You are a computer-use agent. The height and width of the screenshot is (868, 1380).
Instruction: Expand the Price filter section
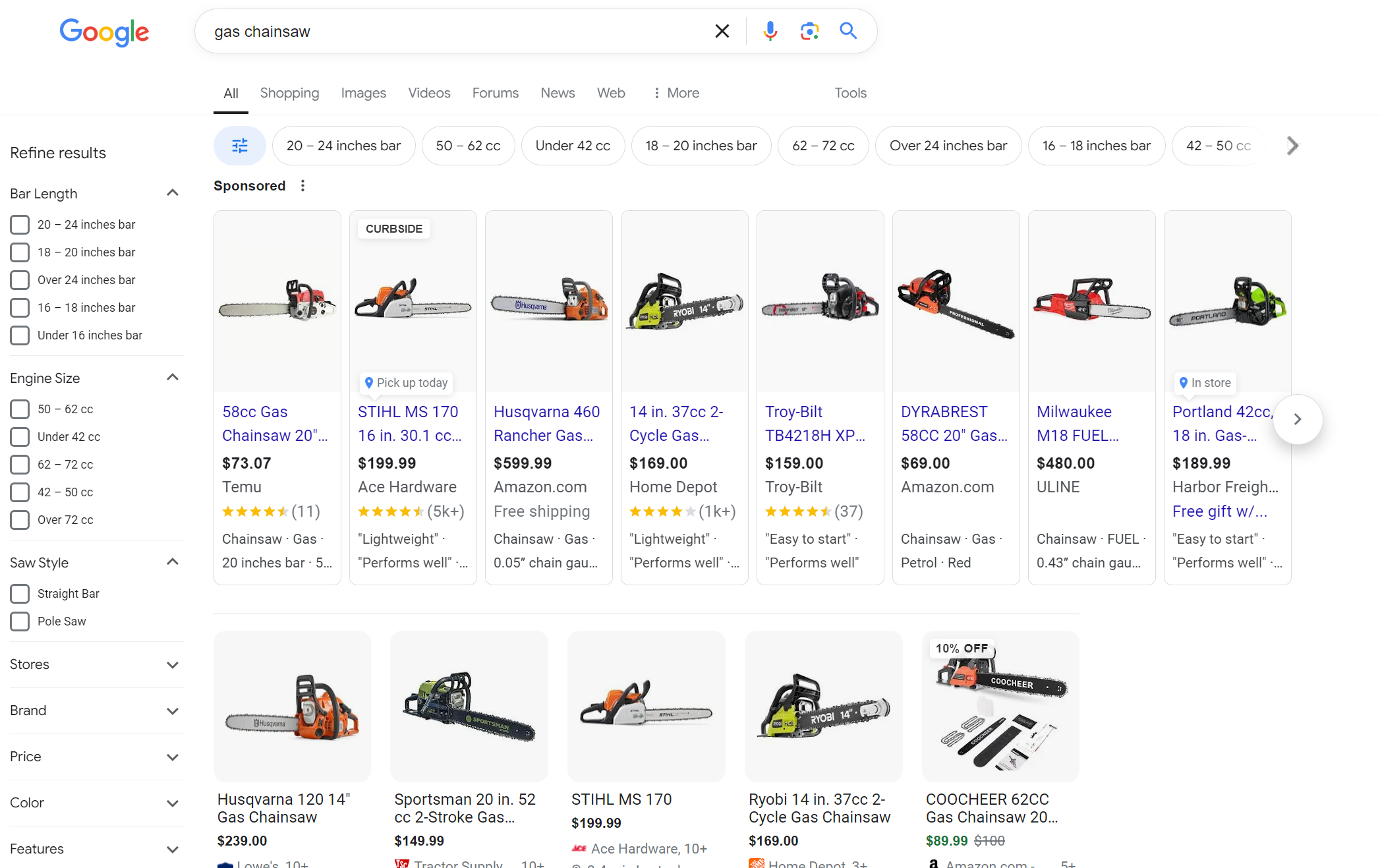pyautogui.click(x=173, y=757)
